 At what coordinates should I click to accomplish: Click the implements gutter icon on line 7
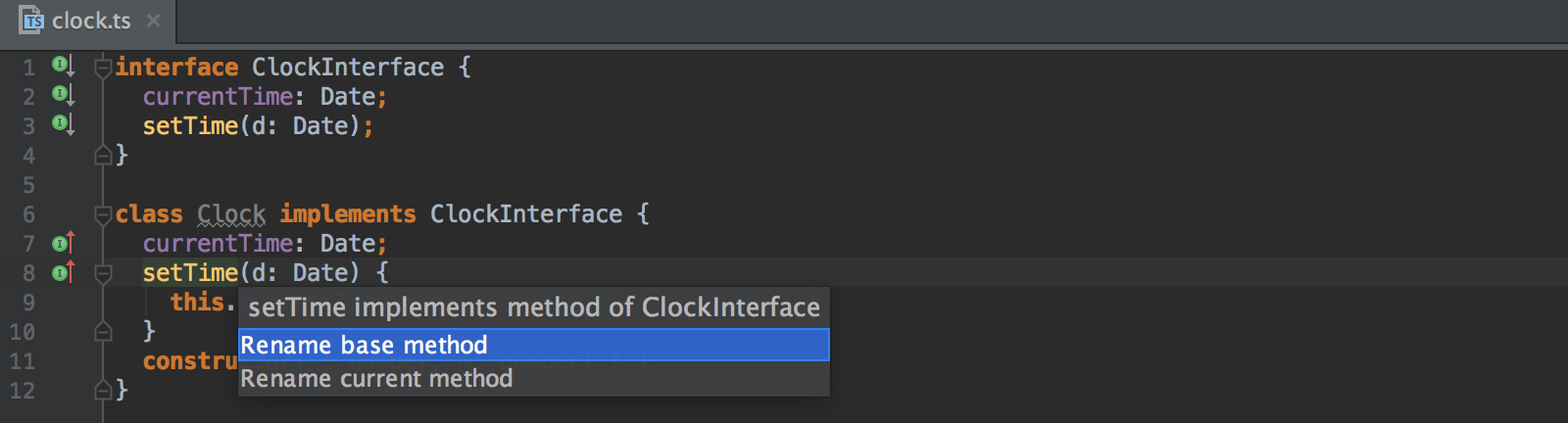(63, 242)
